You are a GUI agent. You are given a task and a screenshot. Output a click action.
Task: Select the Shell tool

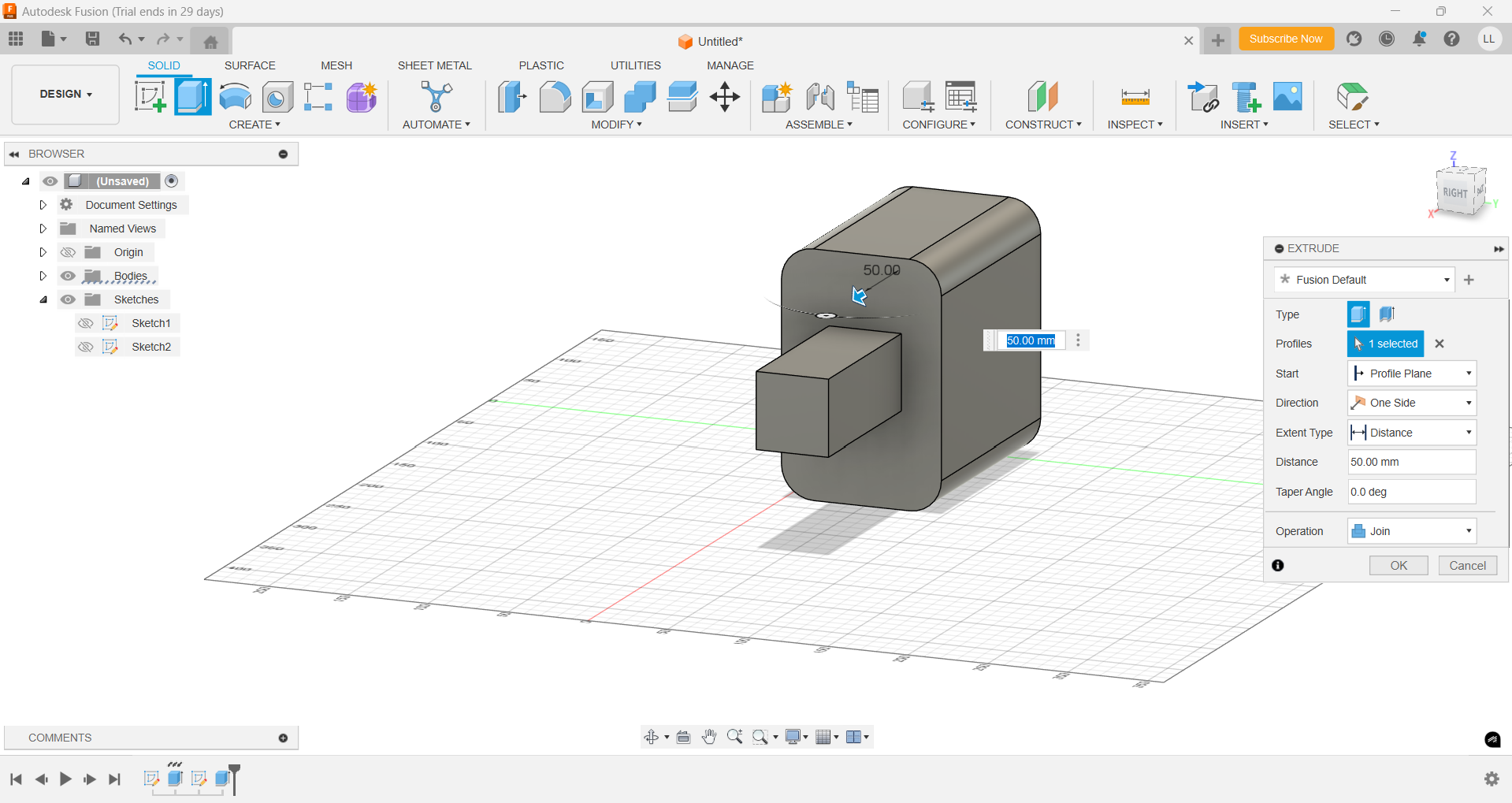(597, 97)
